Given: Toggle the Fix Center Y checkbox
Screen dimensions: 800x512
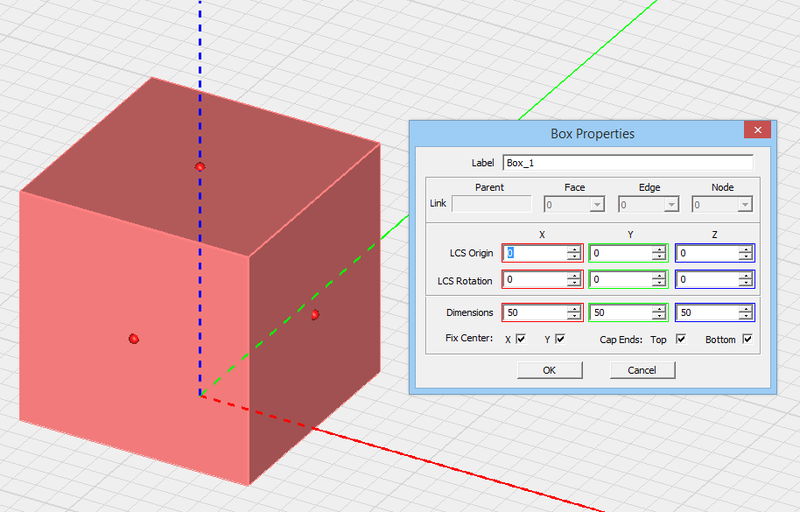Looking at the screenshot, I should (x=560, y=339).
